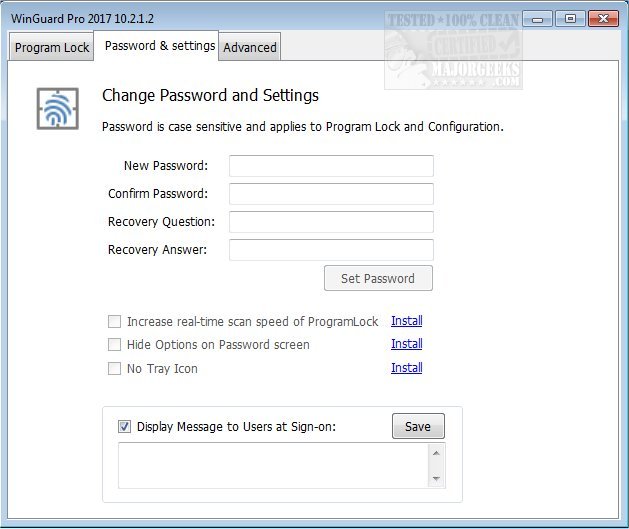Click the message box scroll down arrow
The image size is (629, 529).
pyautogui.click(x=435, y=479)
